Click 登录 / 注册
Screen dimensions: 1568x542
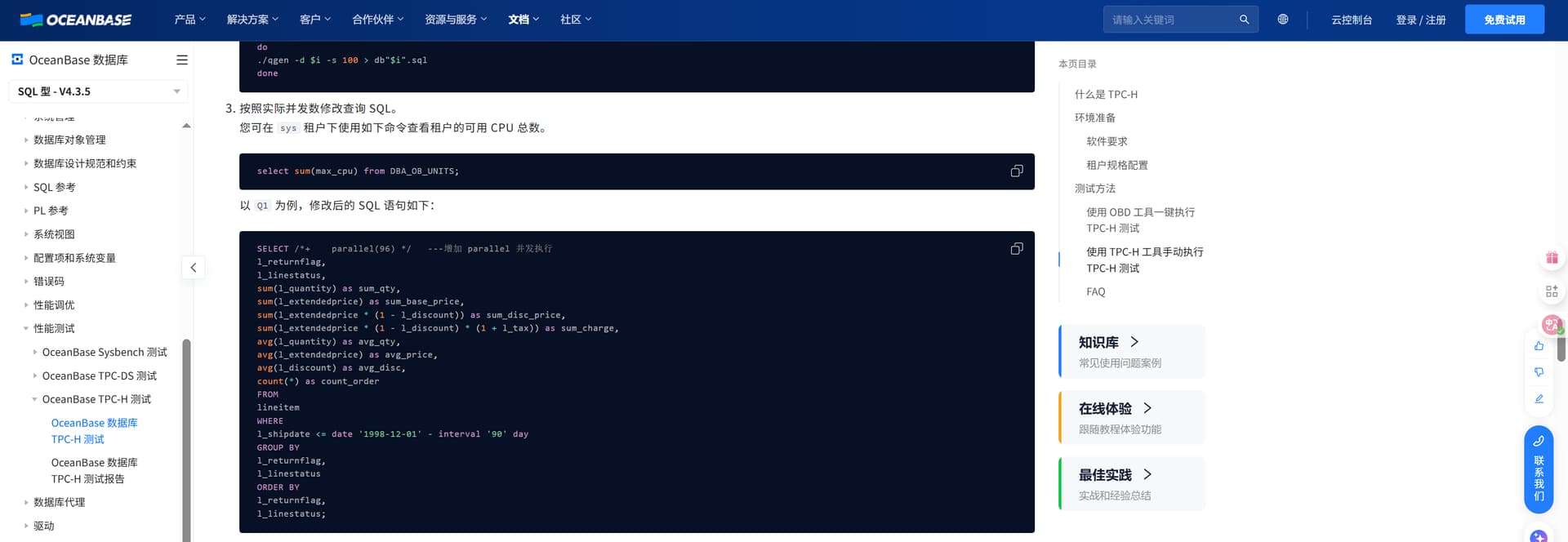[1421, 20]
